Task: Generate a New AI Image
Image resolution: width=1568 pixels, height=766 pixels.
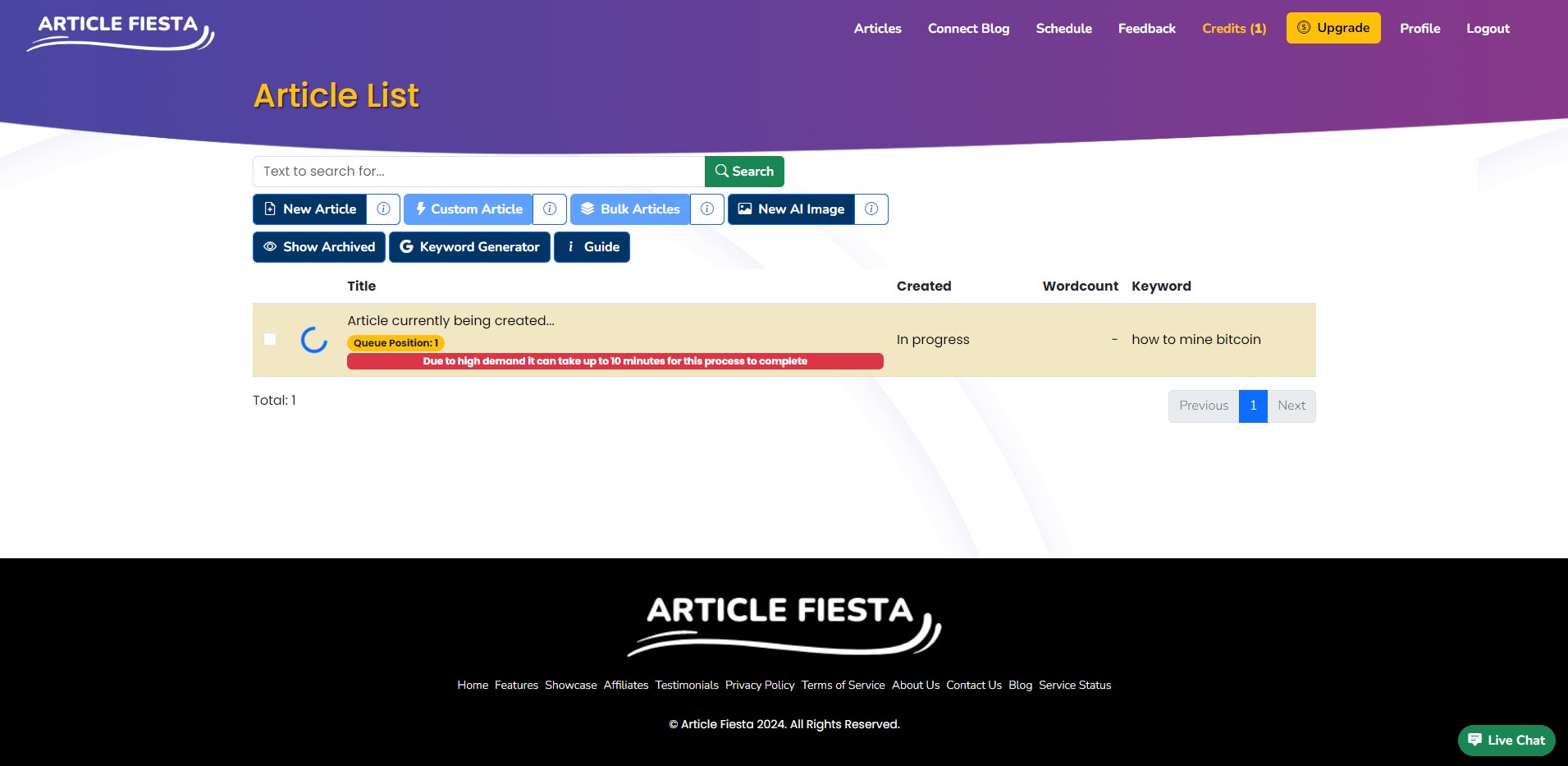Action: [x=791, y=209]
